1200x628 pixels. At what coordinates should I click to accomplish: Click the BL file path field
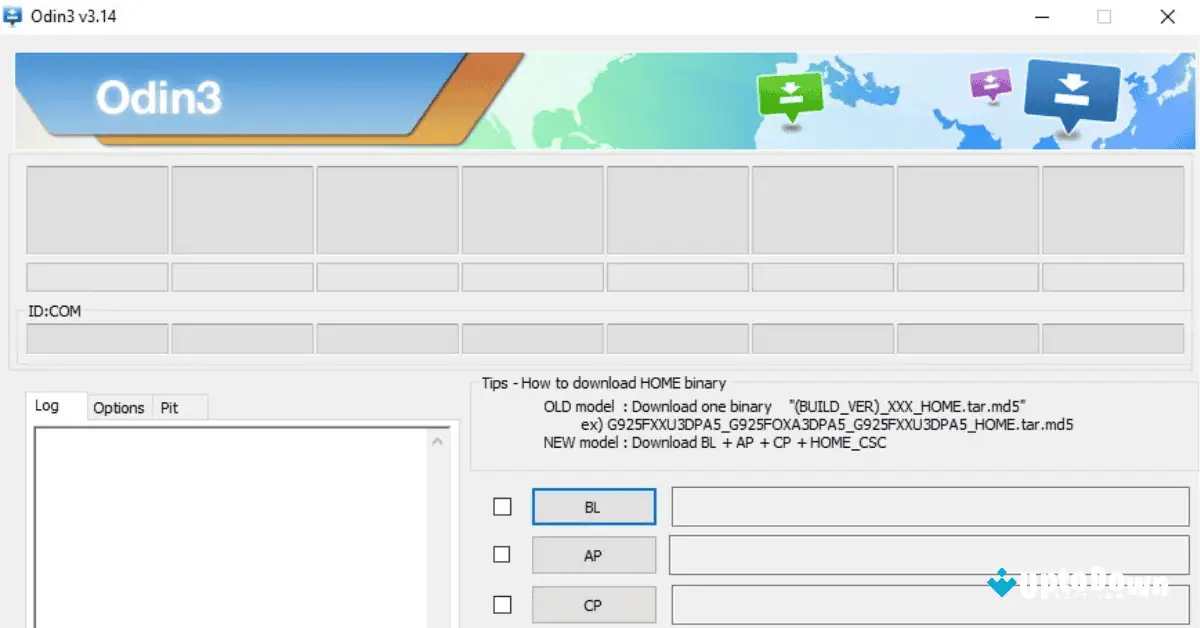point(928,506)
